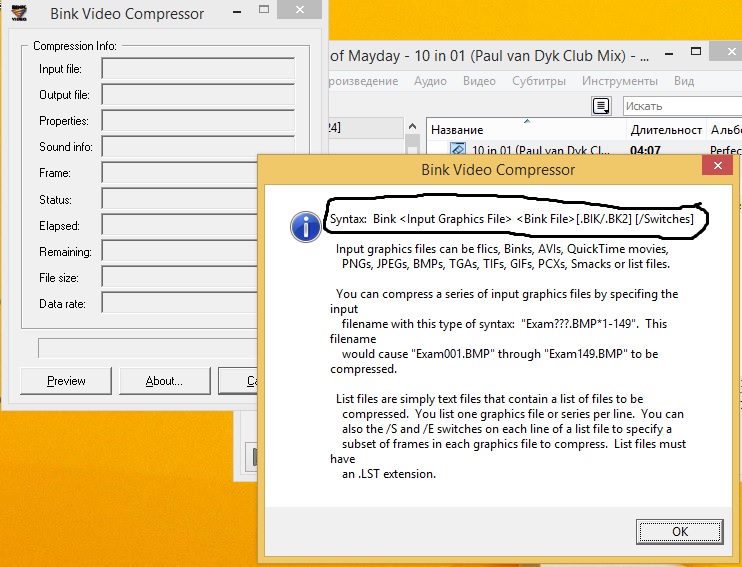
Task: Click the Remaining field
Action: click(179, 252)
